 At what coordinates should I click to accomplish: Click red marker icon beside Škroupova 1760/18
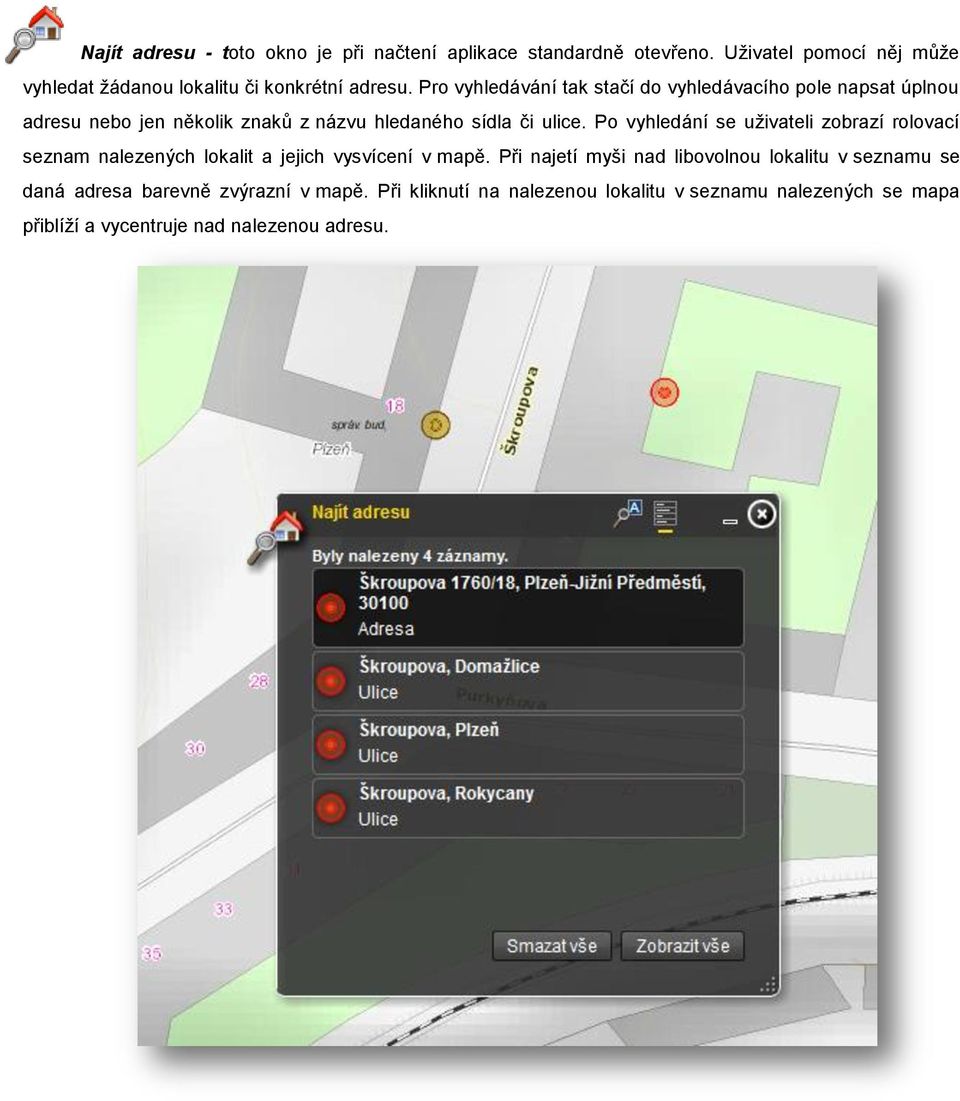point(331,607)
